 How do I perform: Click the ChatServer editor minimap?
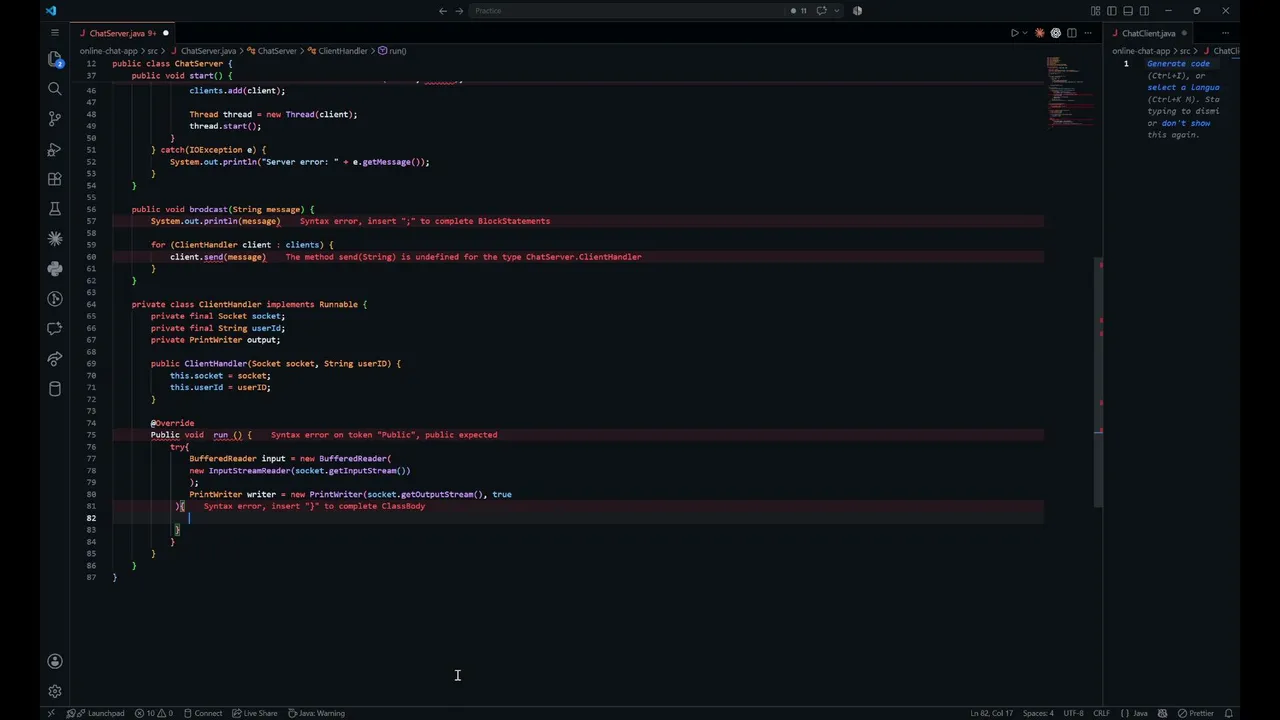point(1069,92)
